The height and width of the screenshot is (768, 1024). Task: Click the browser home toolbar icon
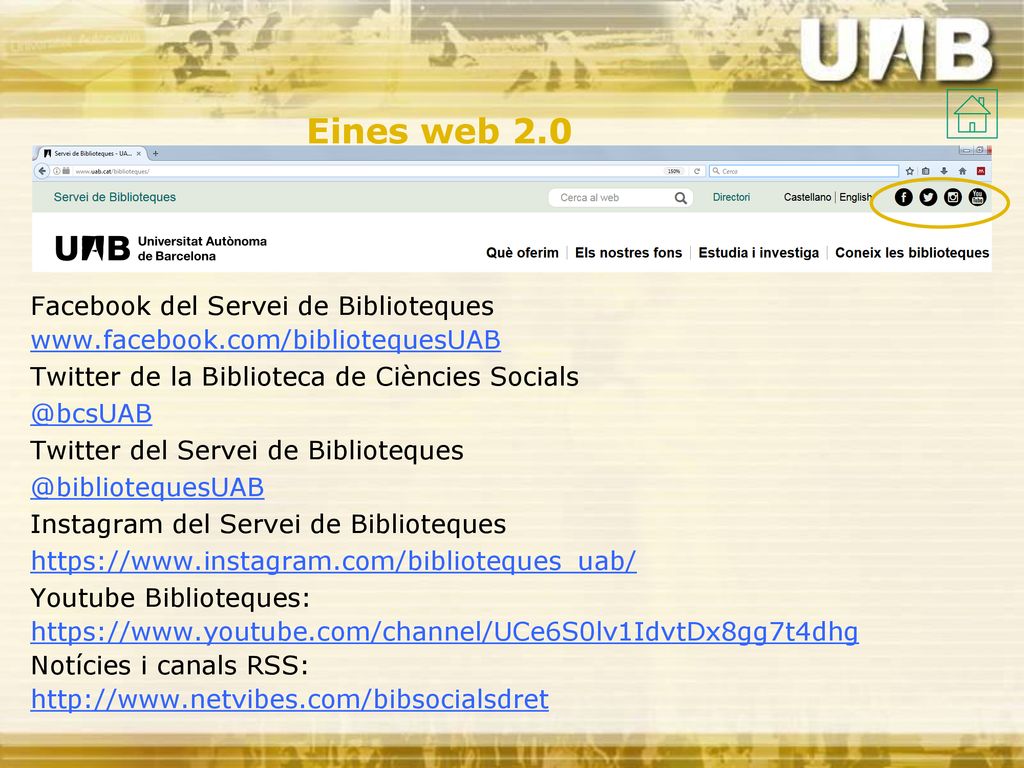962,171
